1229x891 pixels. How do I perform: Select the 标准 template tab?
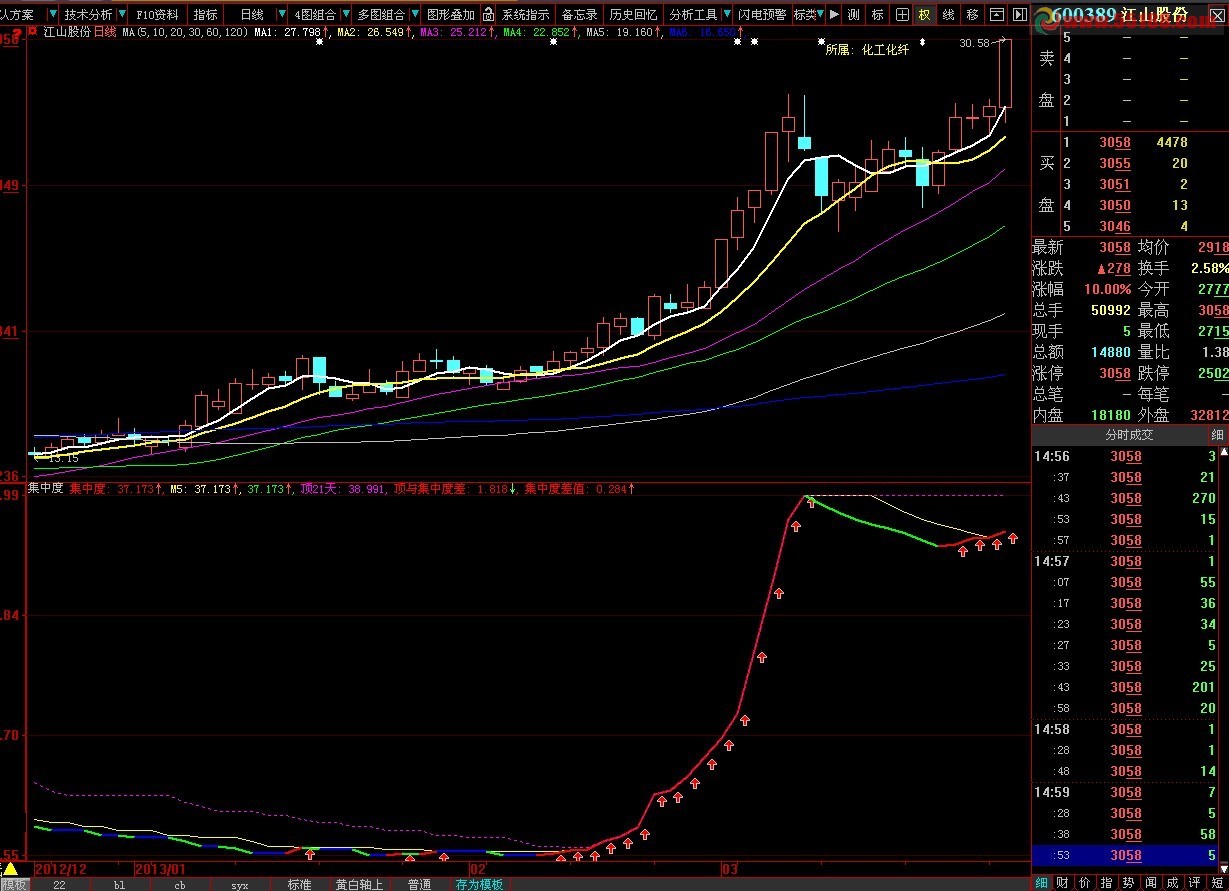tap(299, 884)
